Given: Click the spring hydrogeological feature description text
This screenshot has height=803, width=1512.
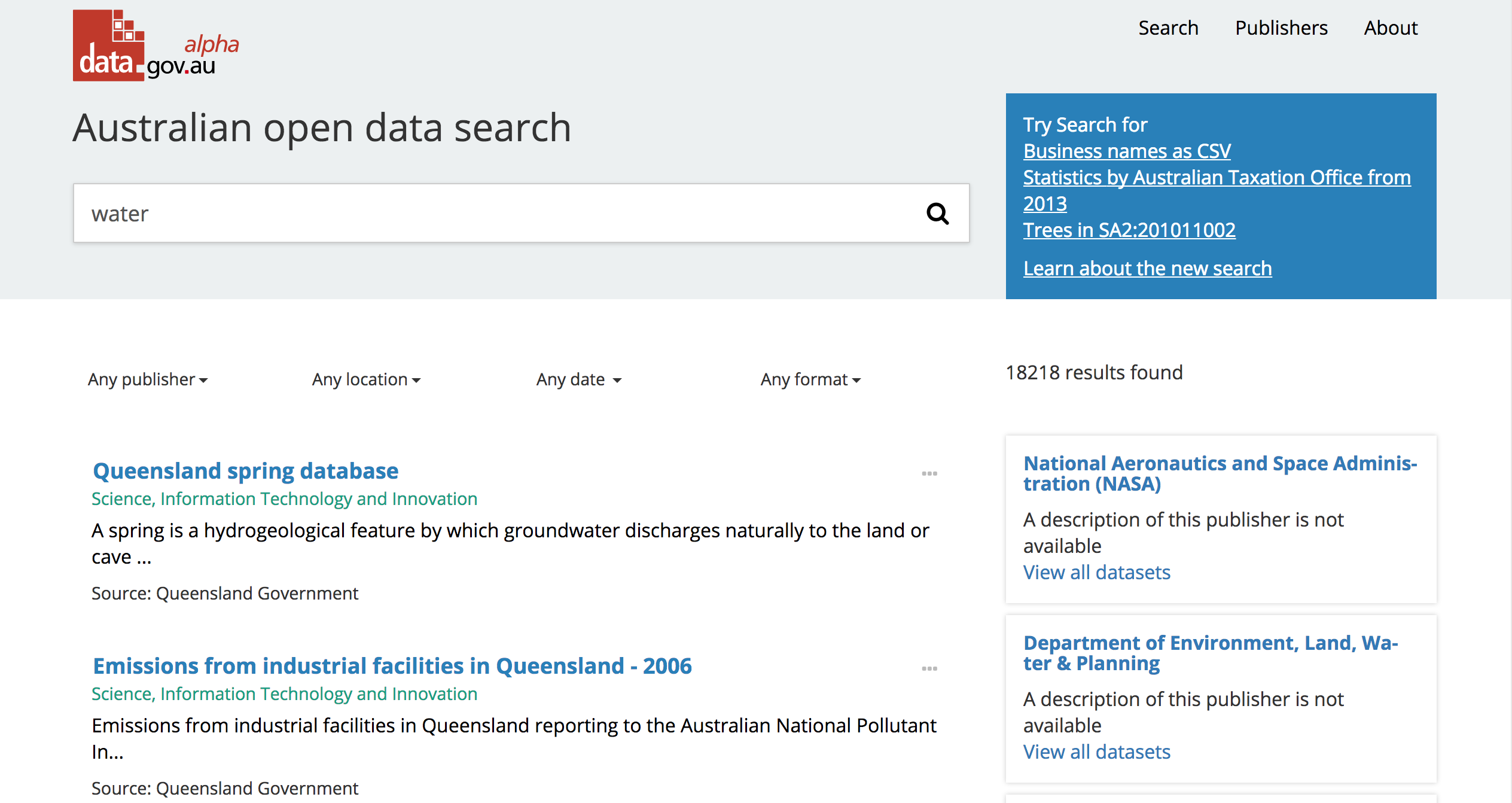Looking at the screenshot, I should 510,544.
